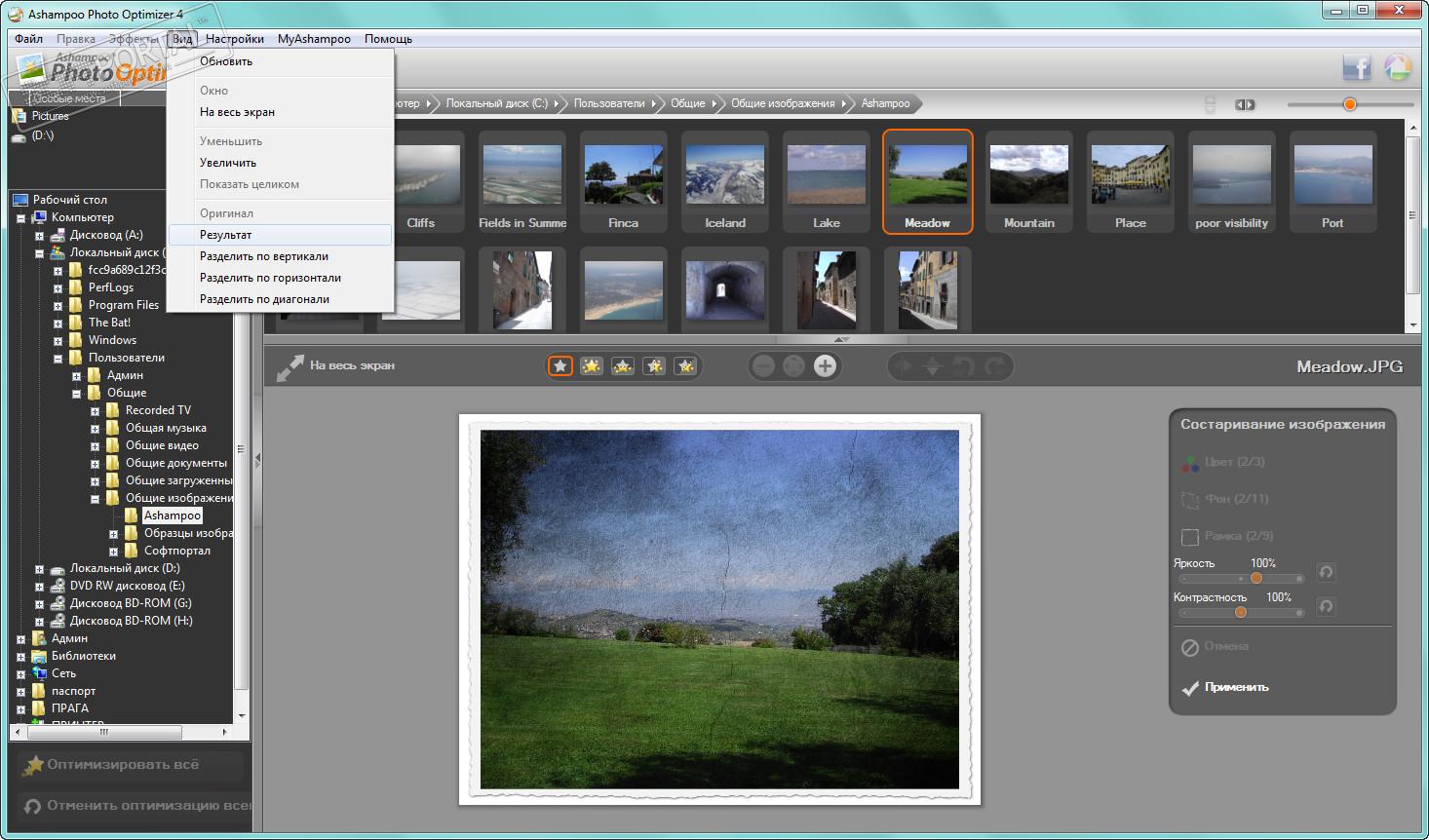The image size is (1429, 840).
Task: Select the second star effect preset
Action: tap(592, 366)
